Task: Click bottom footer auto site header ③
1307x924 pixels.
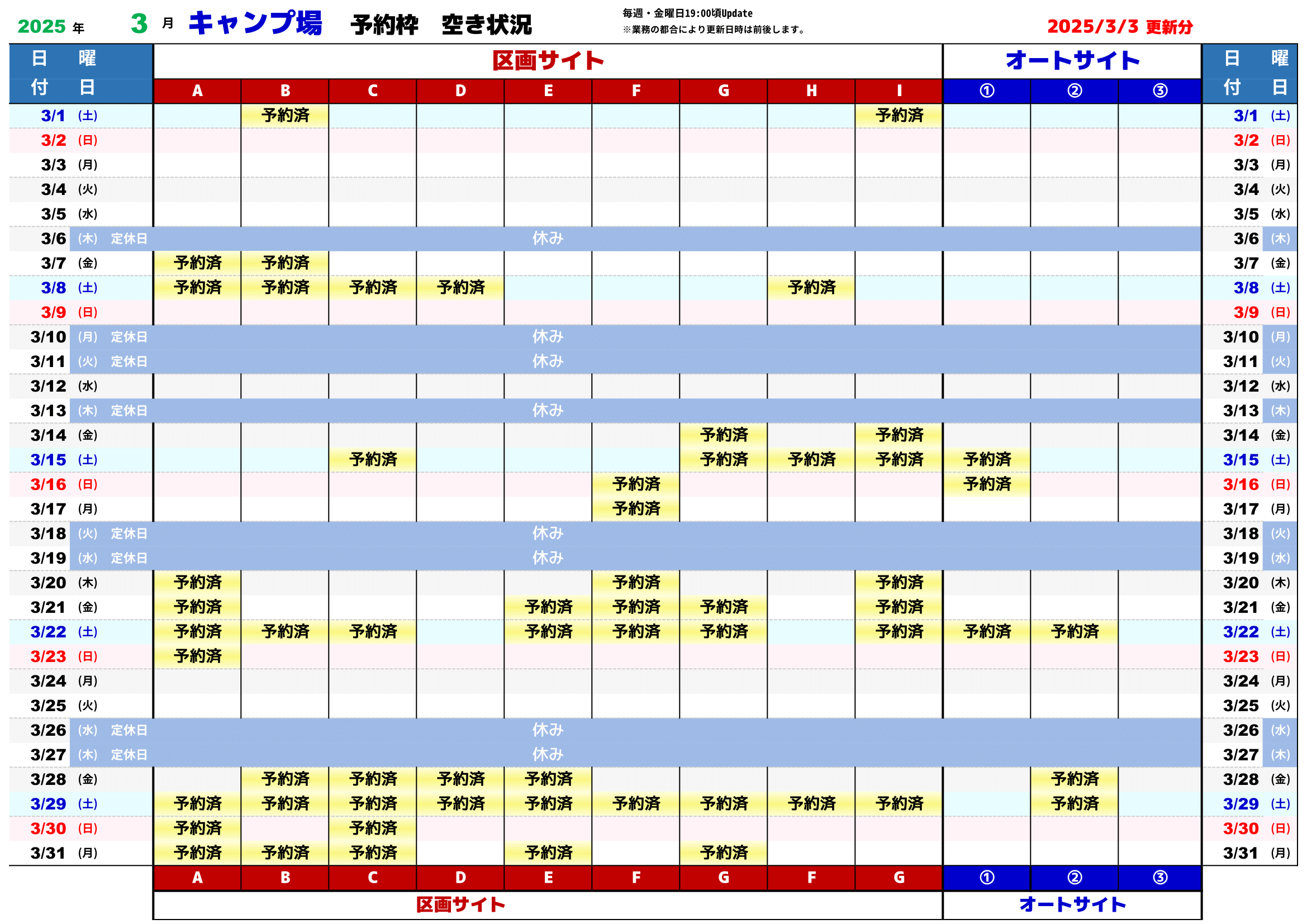Action: click(1159, 878)
